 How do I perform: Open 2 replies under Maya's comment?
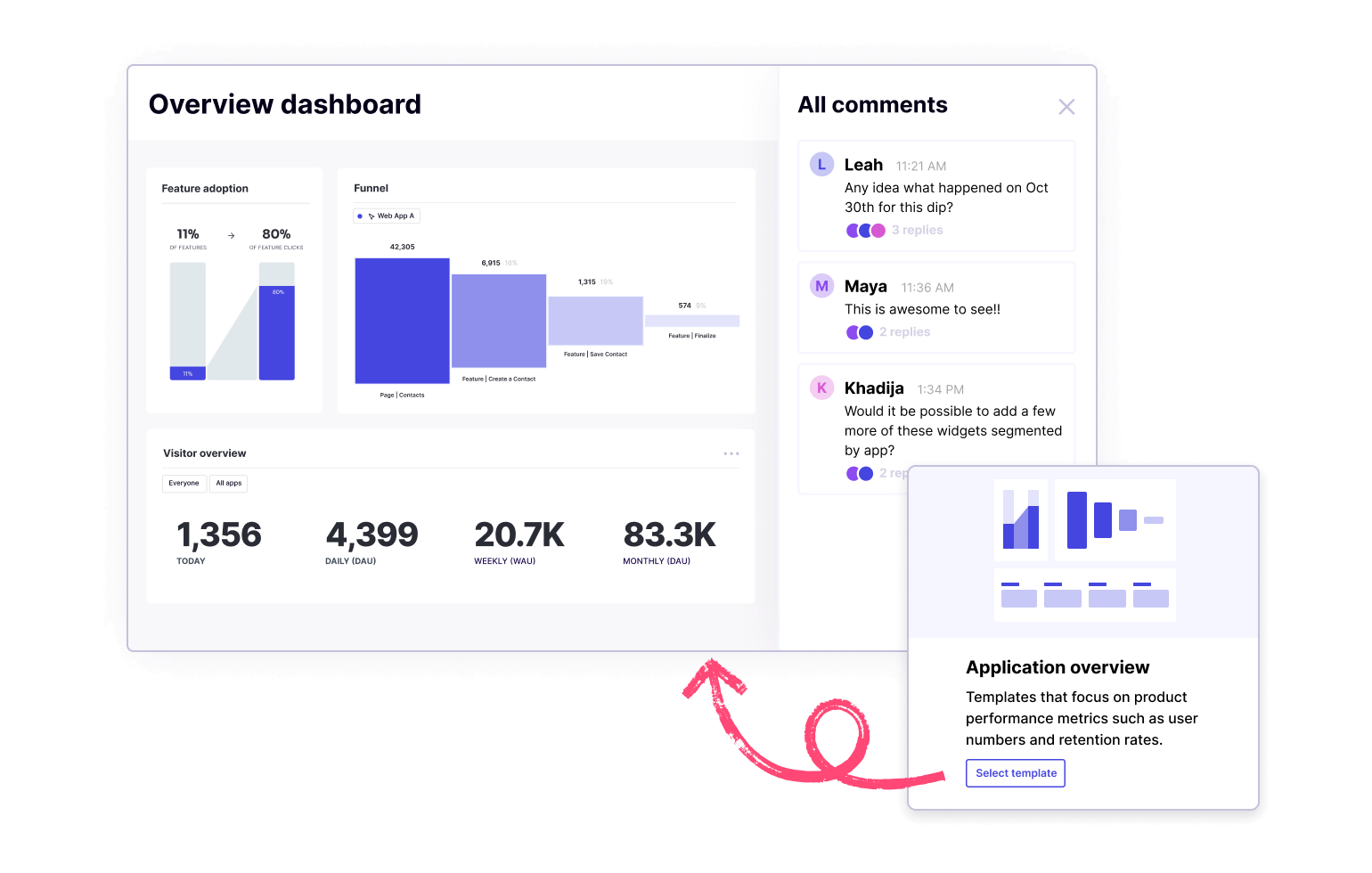point(904,331)
